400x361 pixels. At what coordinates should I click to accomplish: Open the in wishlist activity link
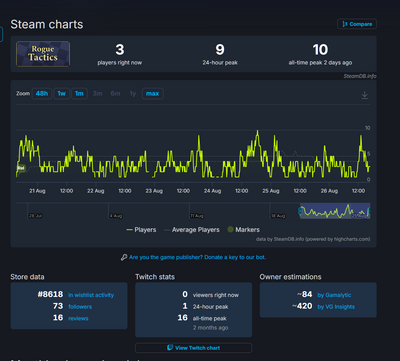[x=91, y=295]
